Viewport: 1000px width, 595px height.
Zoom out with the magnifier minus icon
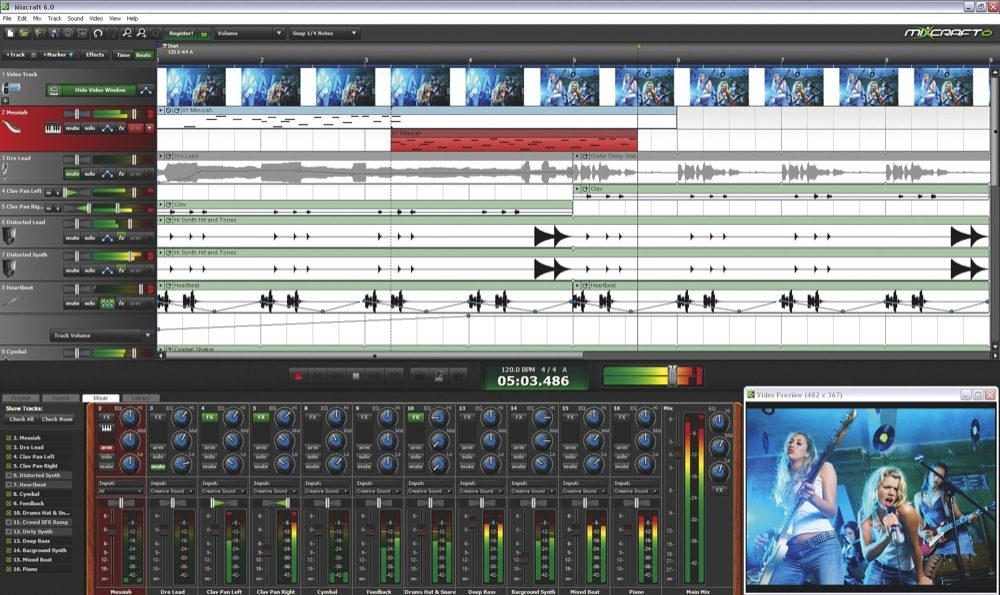click(x=127, y=33)
